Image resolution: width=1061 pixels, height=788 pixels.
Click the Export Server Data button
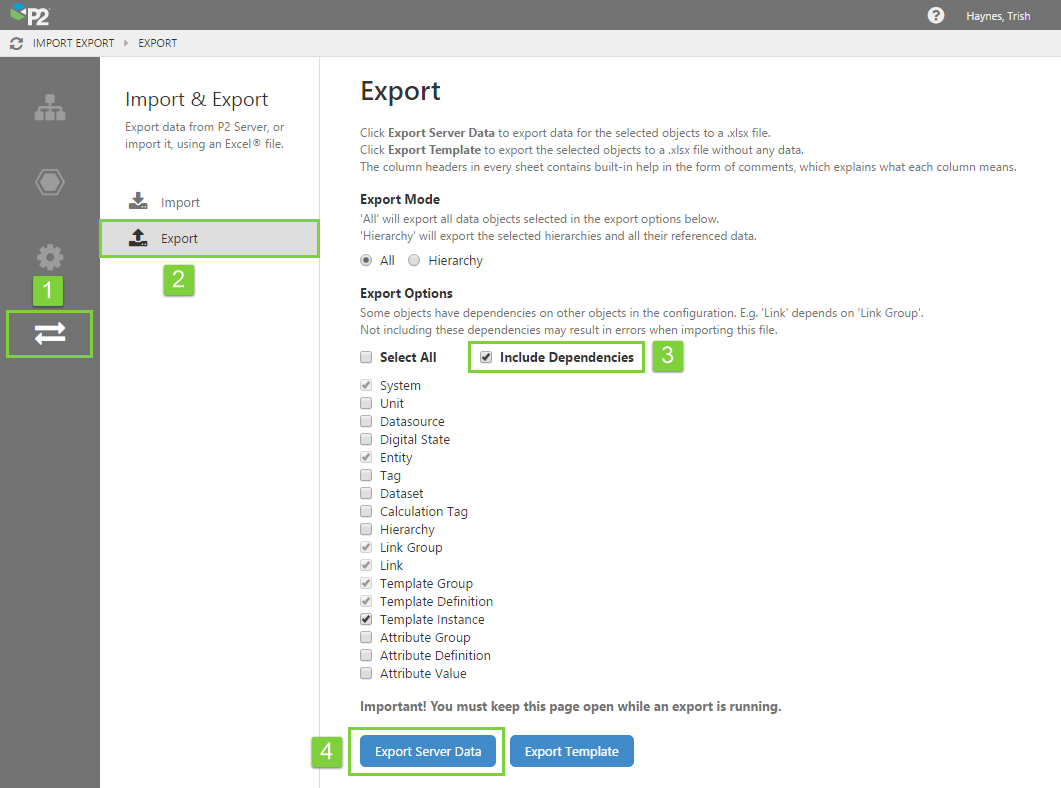click(x=428, y=752)
